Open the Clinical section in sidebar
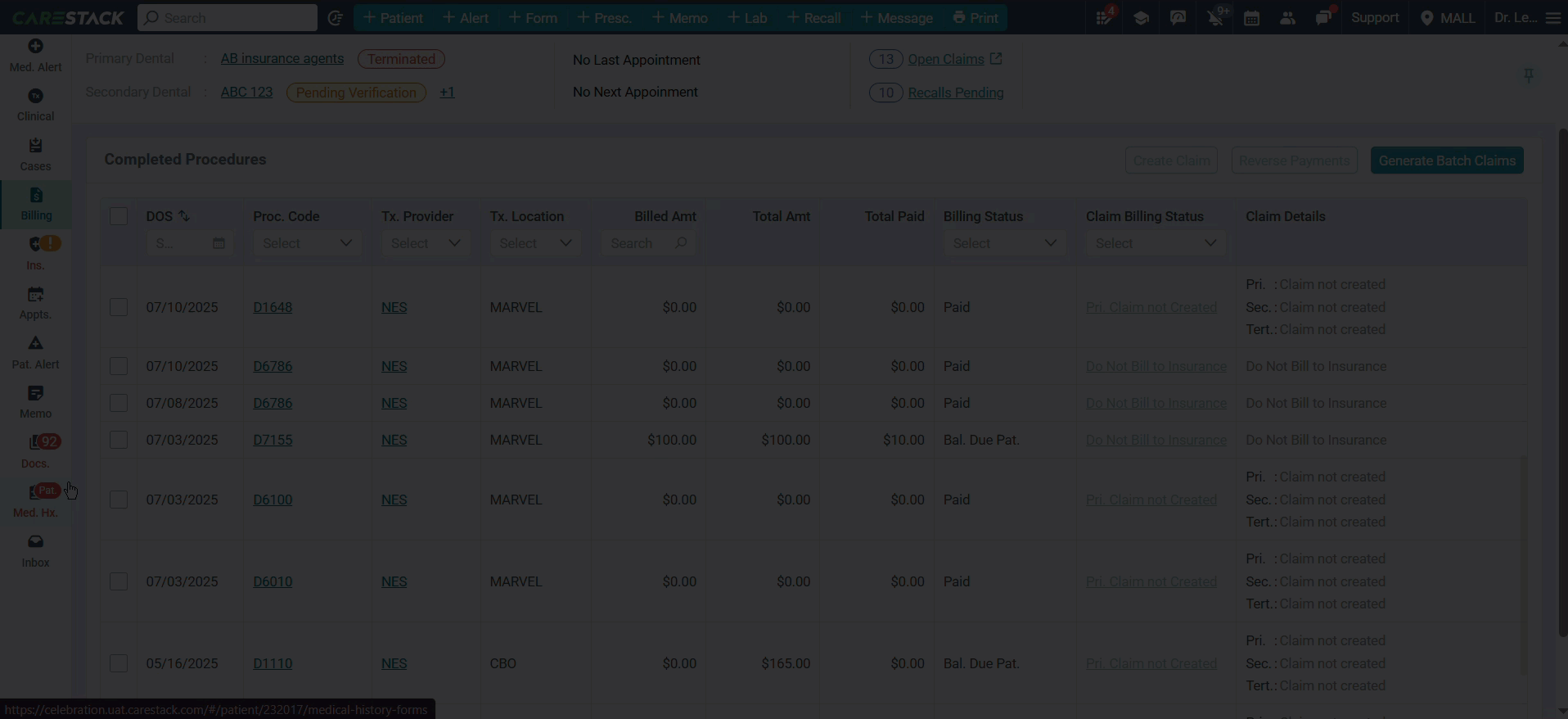 point(35,106)
